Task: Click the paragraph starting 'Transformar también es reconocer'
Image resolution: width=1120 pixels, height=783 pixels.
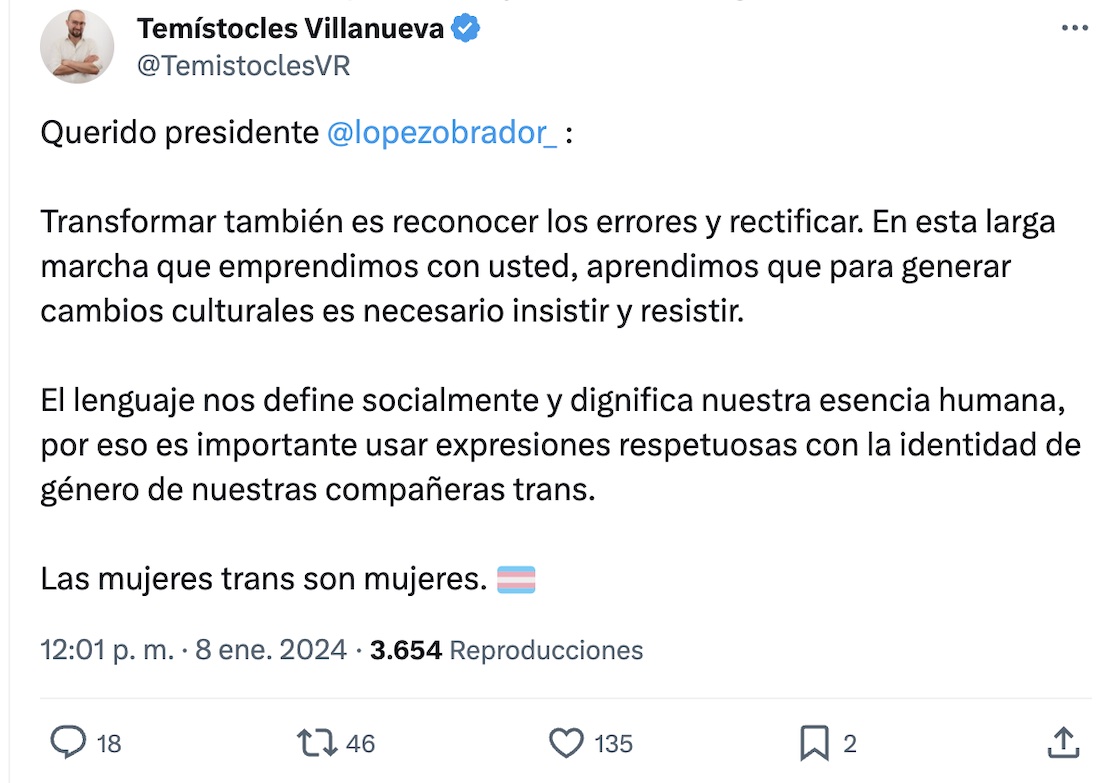Action: (x=547, y=266)
